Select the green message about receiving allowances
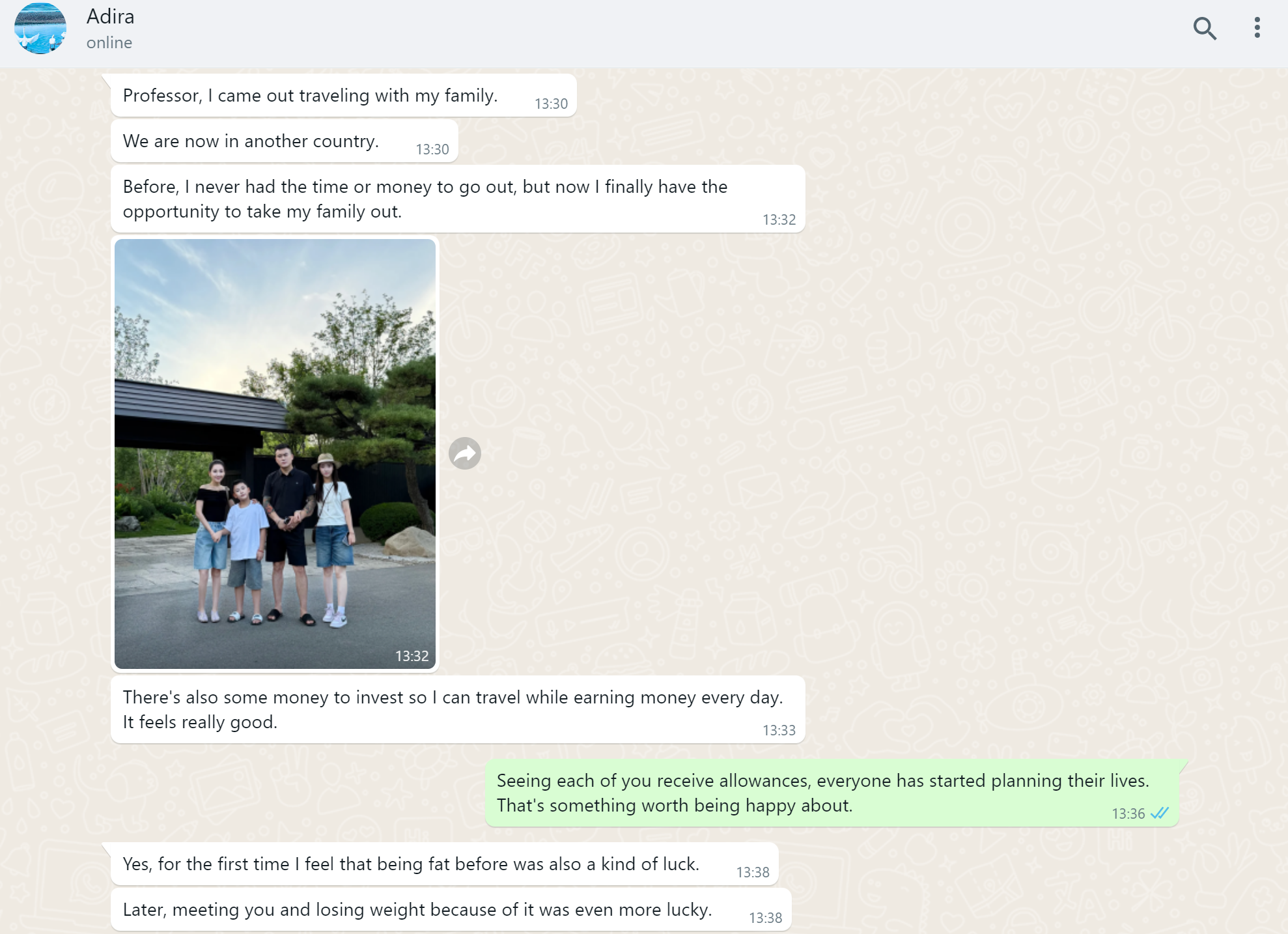This screenshot has height=934, width=1288. point(832,793)
